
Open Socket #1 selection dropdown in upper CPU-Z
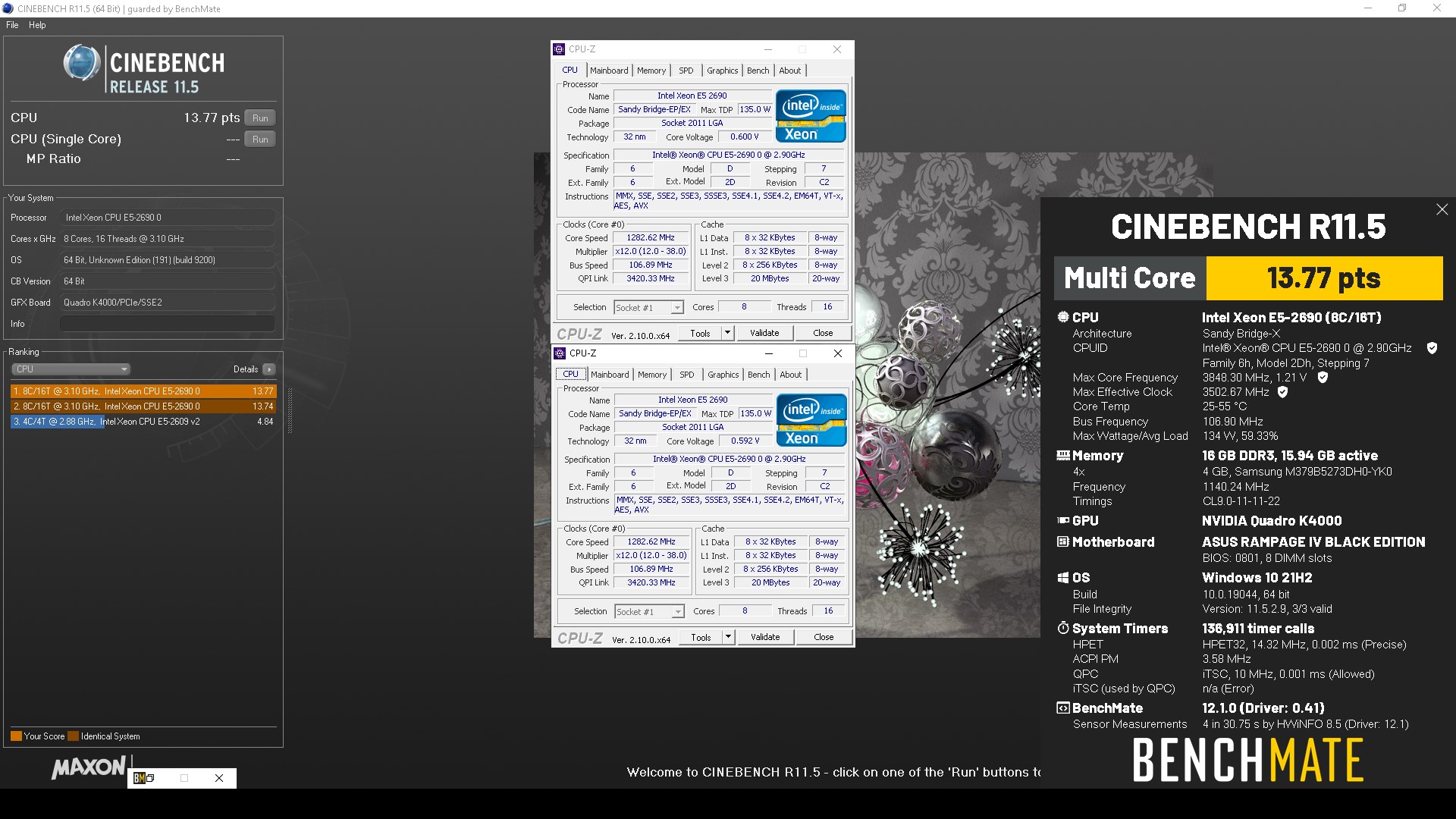point(648,307)
